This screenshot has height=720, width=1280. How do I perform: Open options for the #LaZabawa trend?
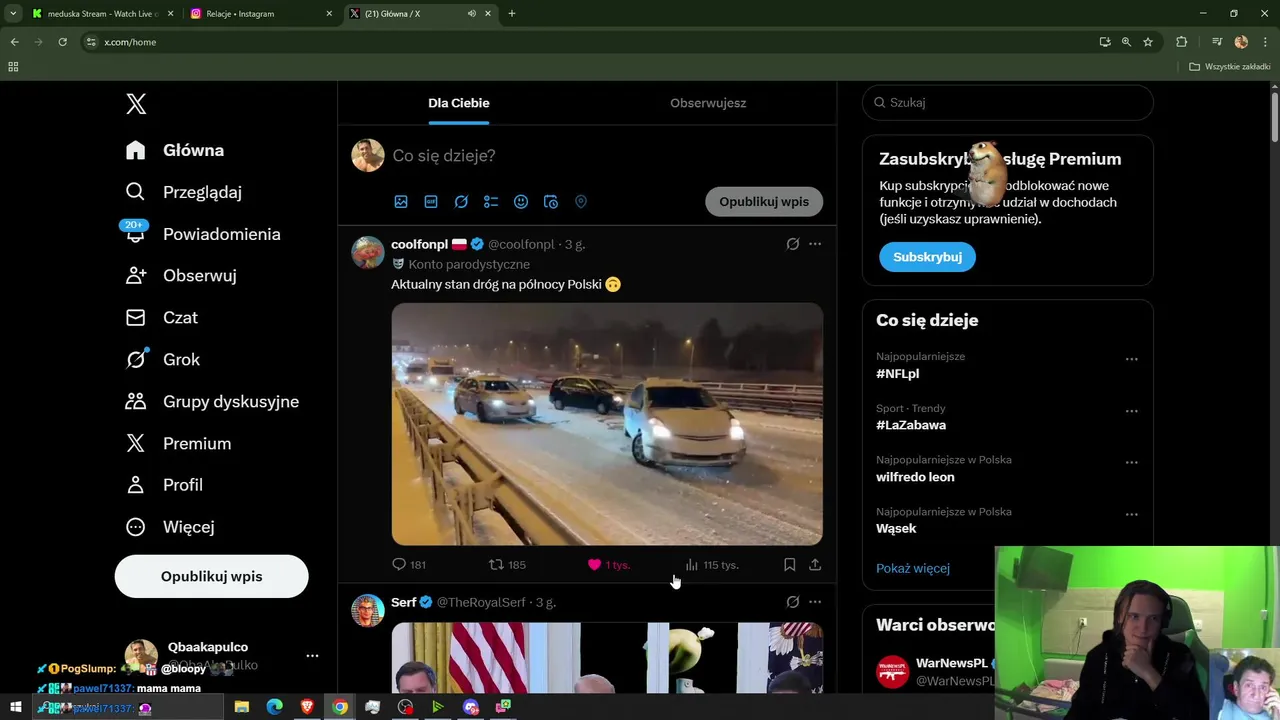click(x=1132, y=411)
